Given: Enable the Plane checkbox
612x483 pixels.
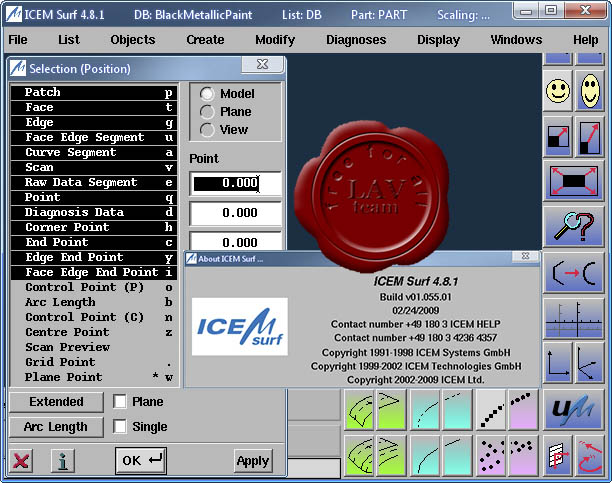Looking at the screenshot, I should (120, 401).
